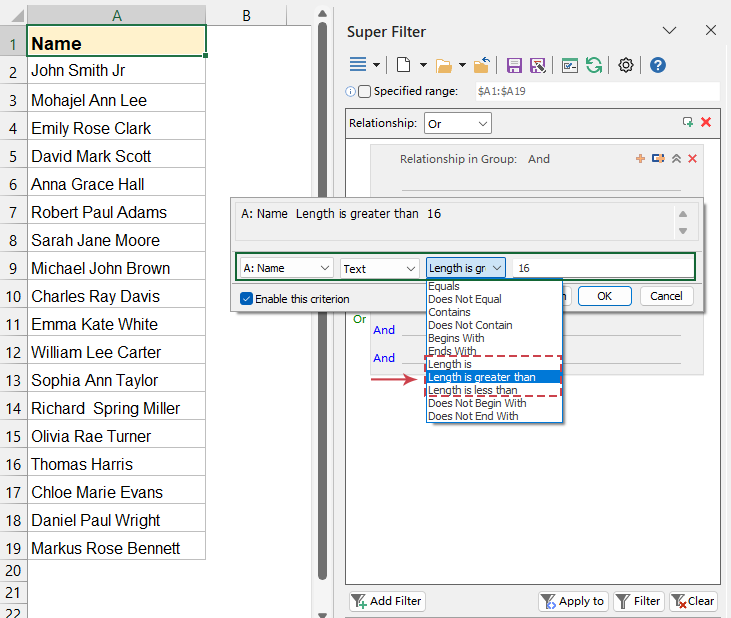Check the Specified range checkbox
The width and height of the screenshot is (731, 618).
coord(365,91)
